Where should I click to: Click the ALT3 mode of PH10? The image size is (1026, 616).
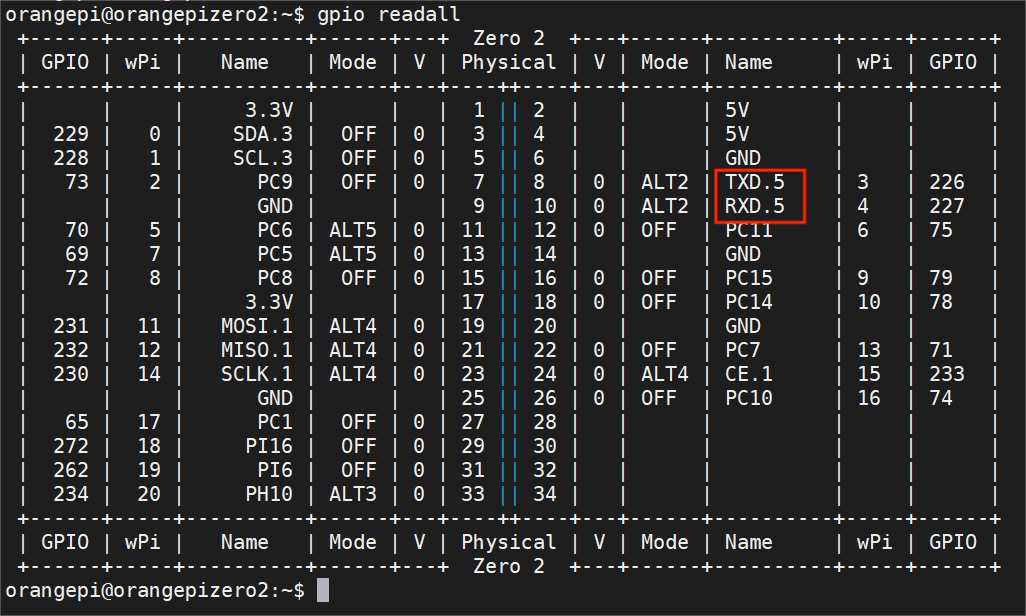(x=353, y=494)
